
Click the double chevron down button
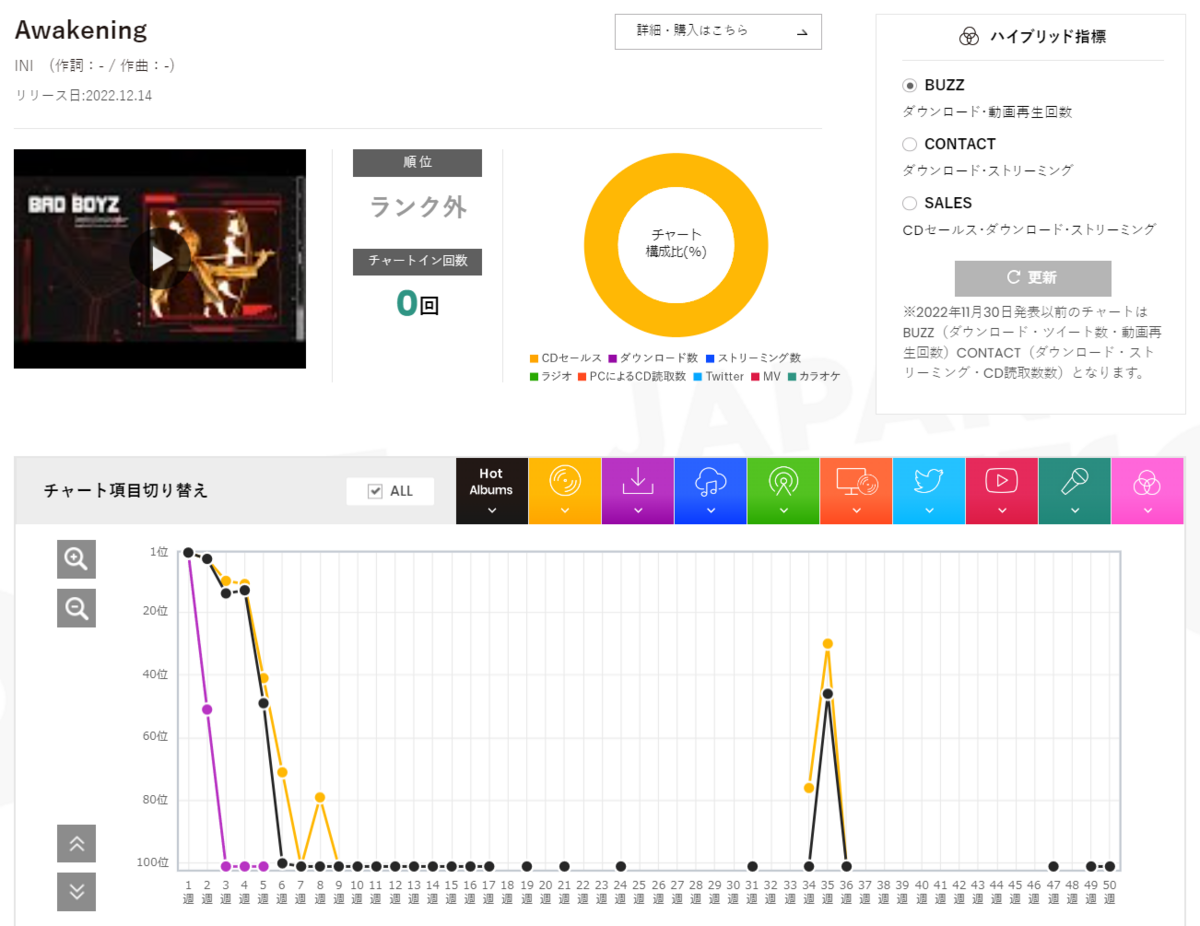coord(76,892)
